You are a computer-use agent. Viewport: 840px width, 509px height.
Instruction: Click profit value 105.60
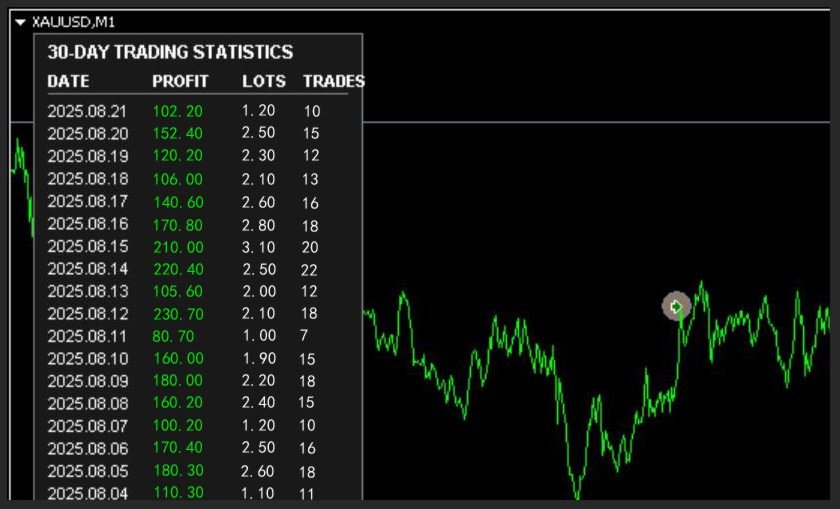click(x=178, y=291)
